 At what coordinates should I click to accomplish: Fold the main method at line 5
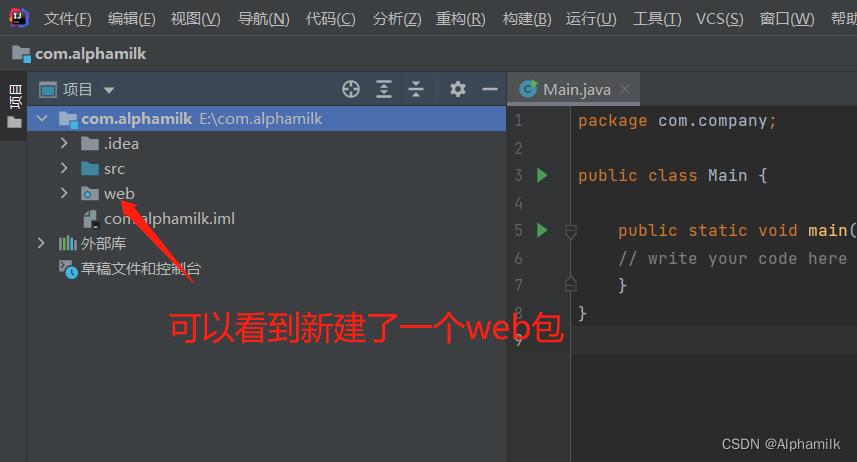[571, 231]
